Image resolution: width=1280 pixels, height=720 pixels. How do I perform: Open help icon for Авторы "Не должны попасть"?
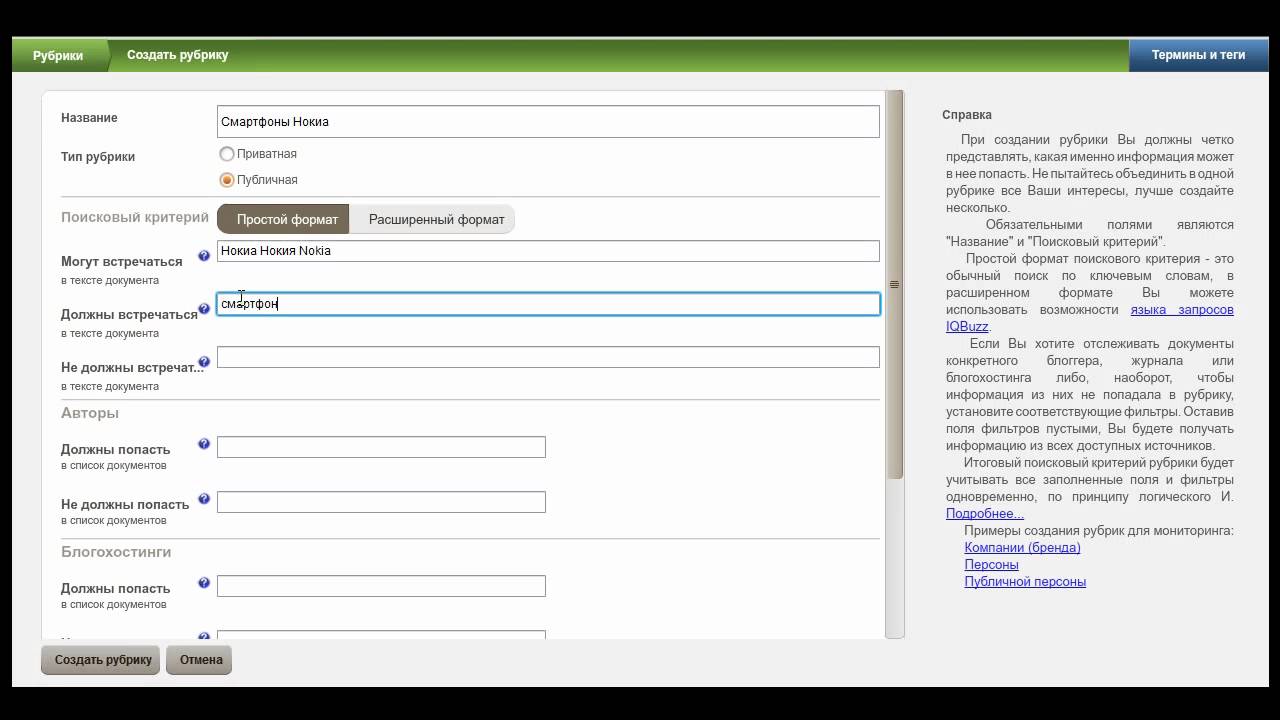click(x=204, y=499)
